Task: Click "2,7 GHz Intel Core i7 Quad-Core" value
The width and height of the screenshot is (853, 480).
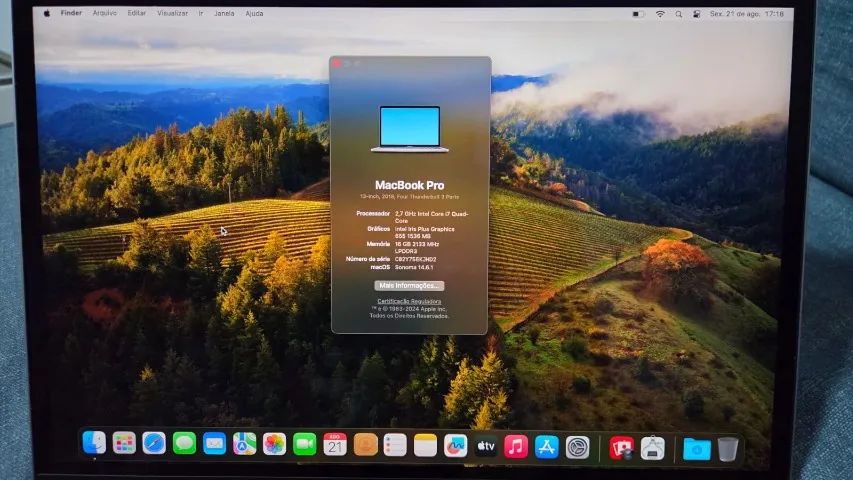Action: [x=431, y=217]
